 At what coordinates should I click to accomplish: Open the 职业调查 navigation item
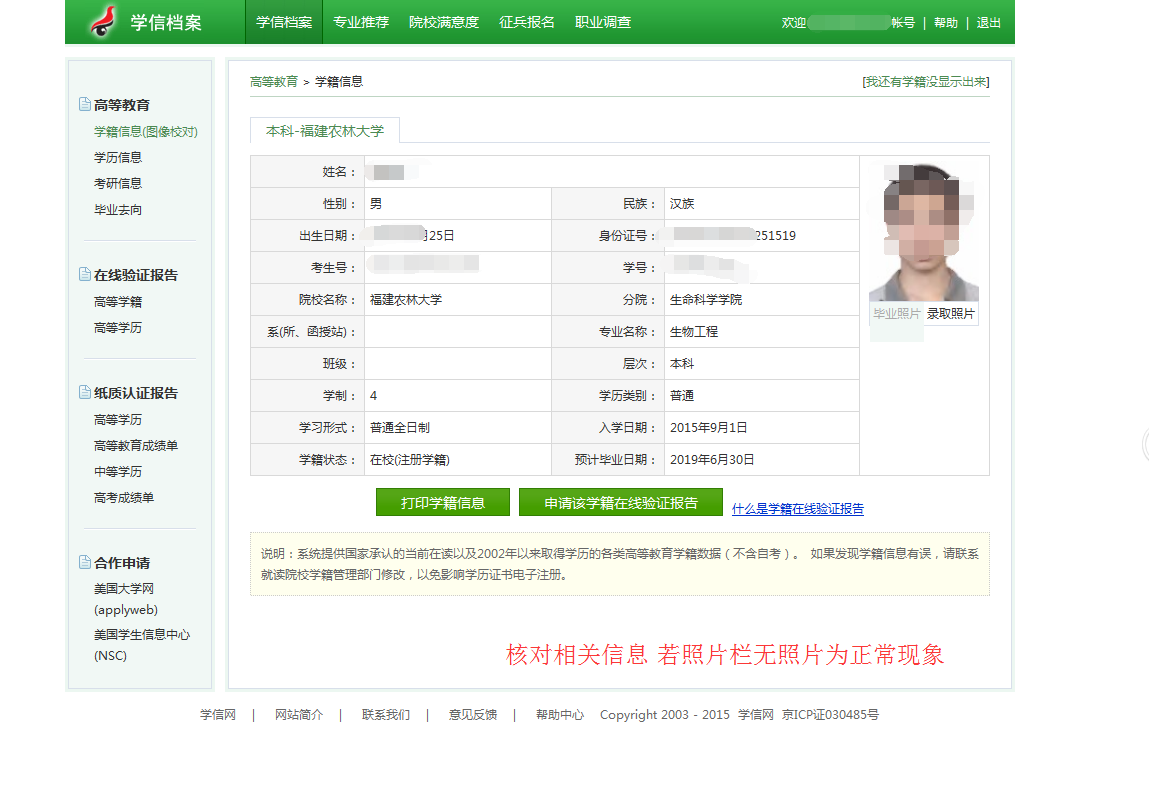pos(602,22)
